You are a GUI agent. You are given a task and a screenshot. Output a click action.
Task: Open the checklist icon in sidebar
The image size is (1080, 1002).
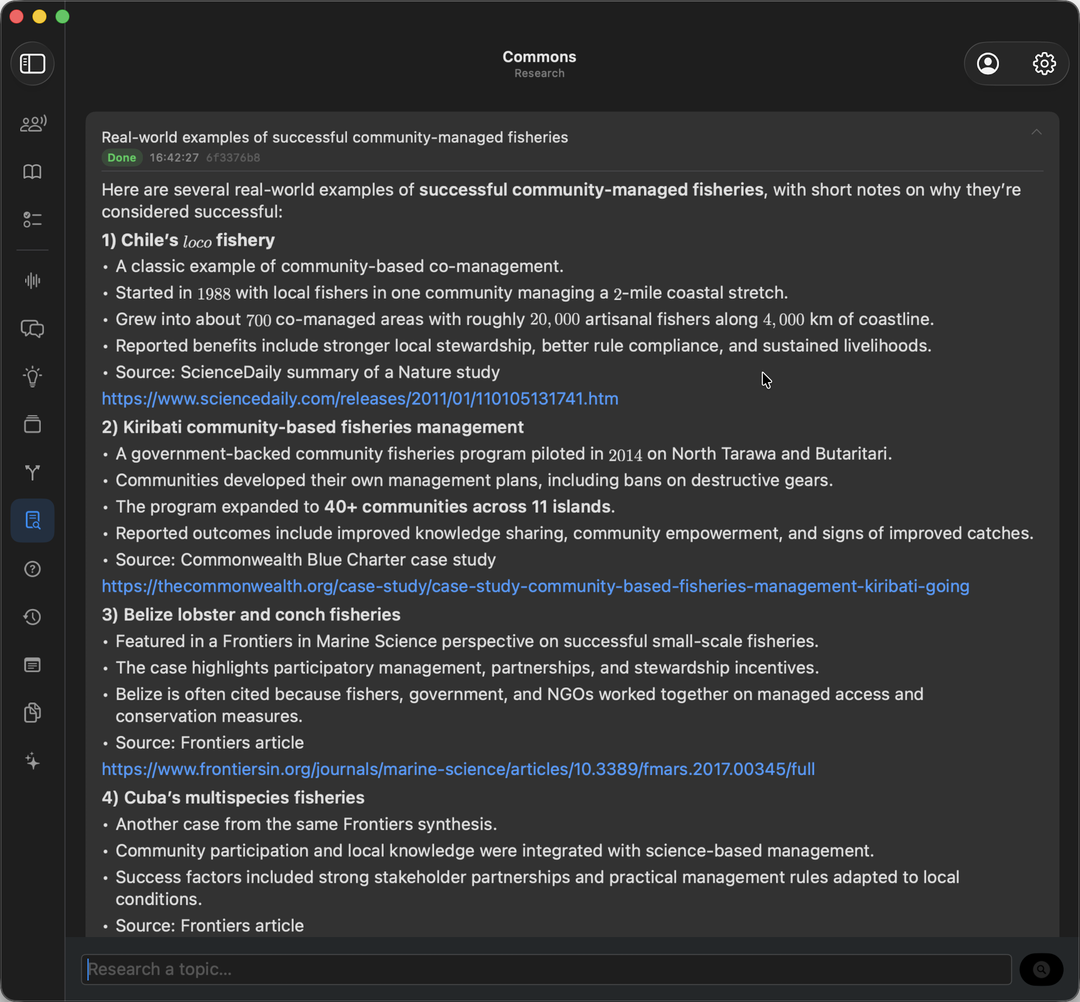32,220
